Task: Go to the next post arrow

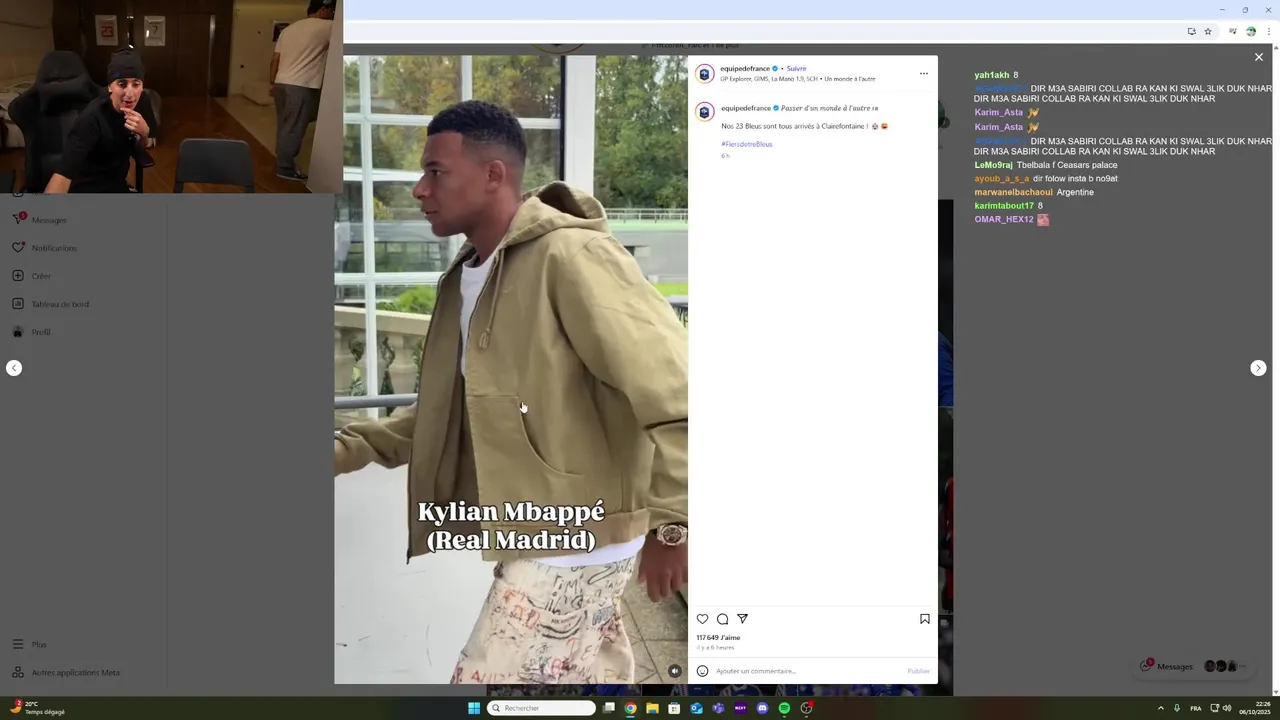Action: click(x=1258, y=368)
